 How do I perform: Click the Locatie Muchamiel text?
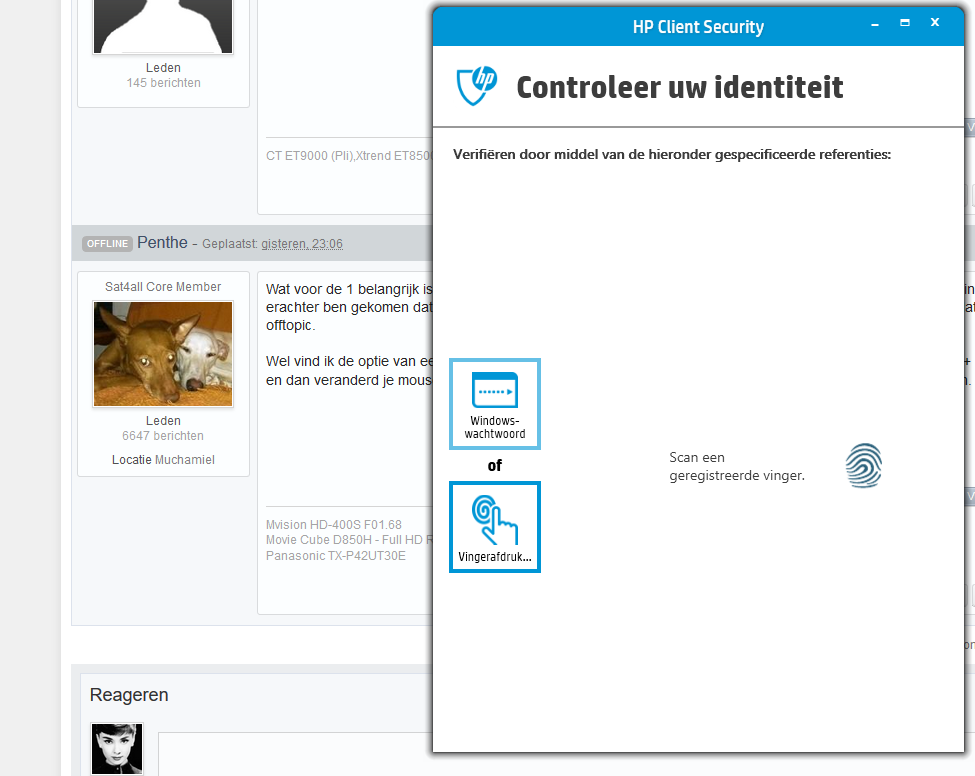coord(163,460)
